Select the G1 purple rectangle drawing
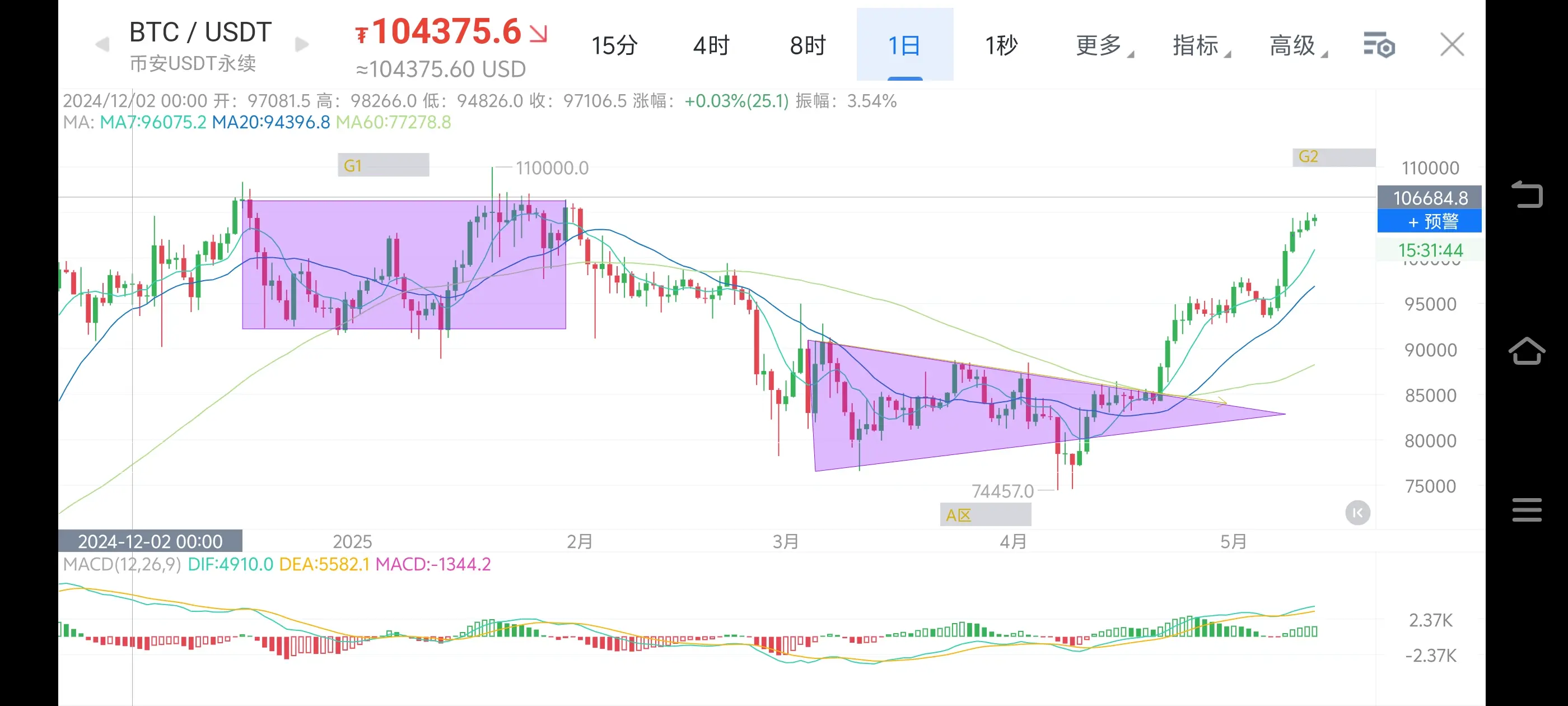The height and width of the screenshot is (706, 1568). click(404, 264)
